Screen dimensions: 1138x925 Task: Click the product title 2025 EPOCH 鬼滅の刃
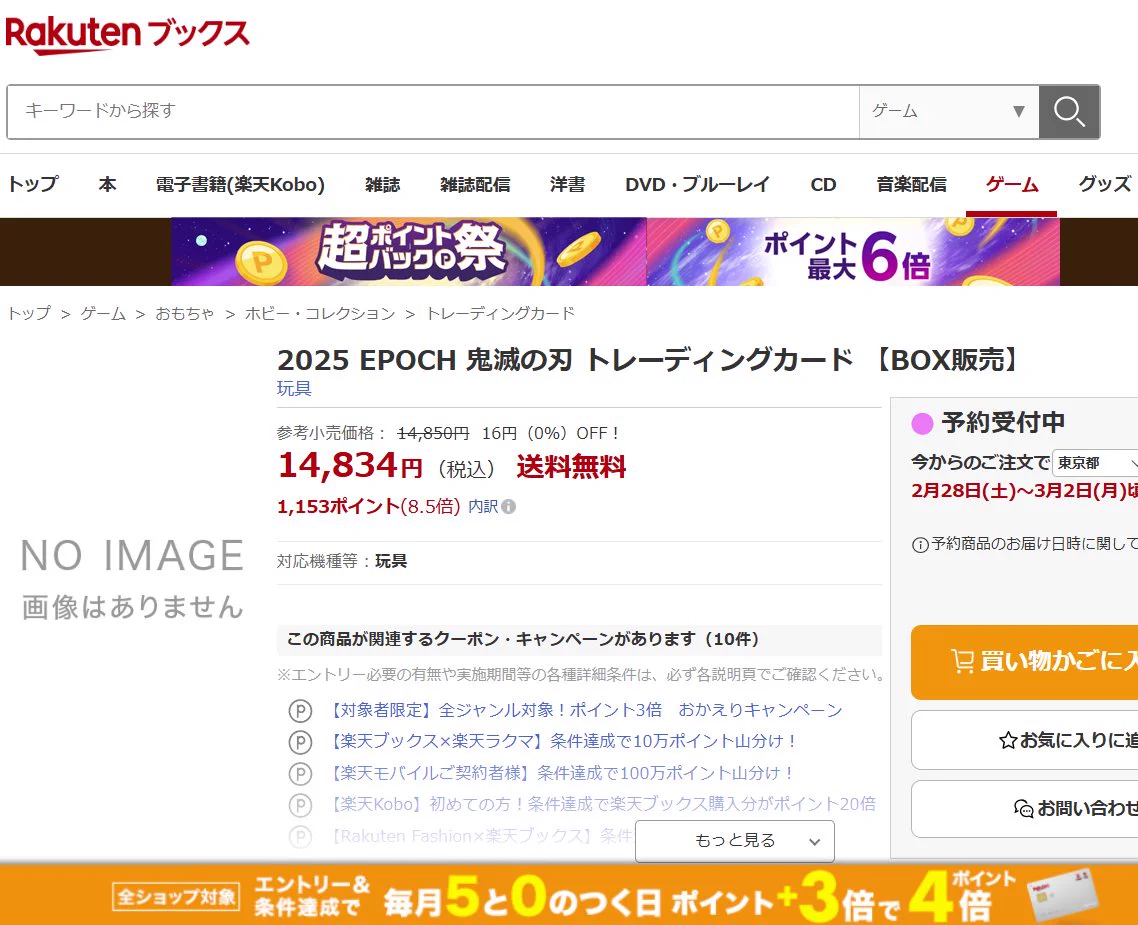click(x=650, y=360)
